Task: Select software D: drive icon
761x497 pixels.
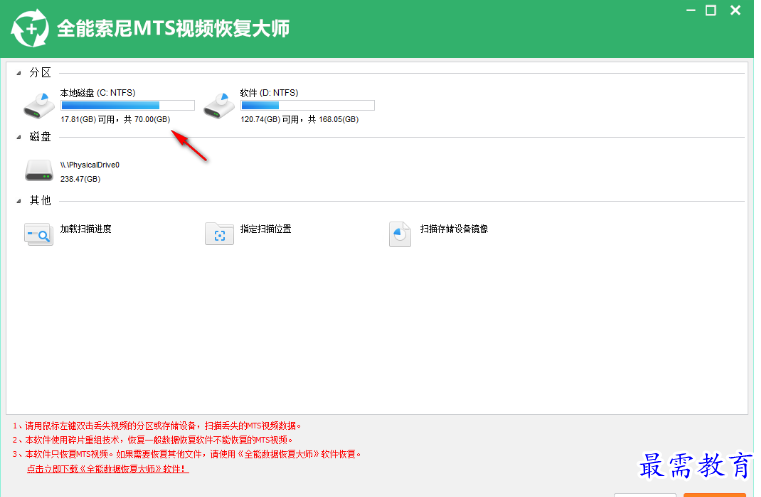Action: click(219, 104)
